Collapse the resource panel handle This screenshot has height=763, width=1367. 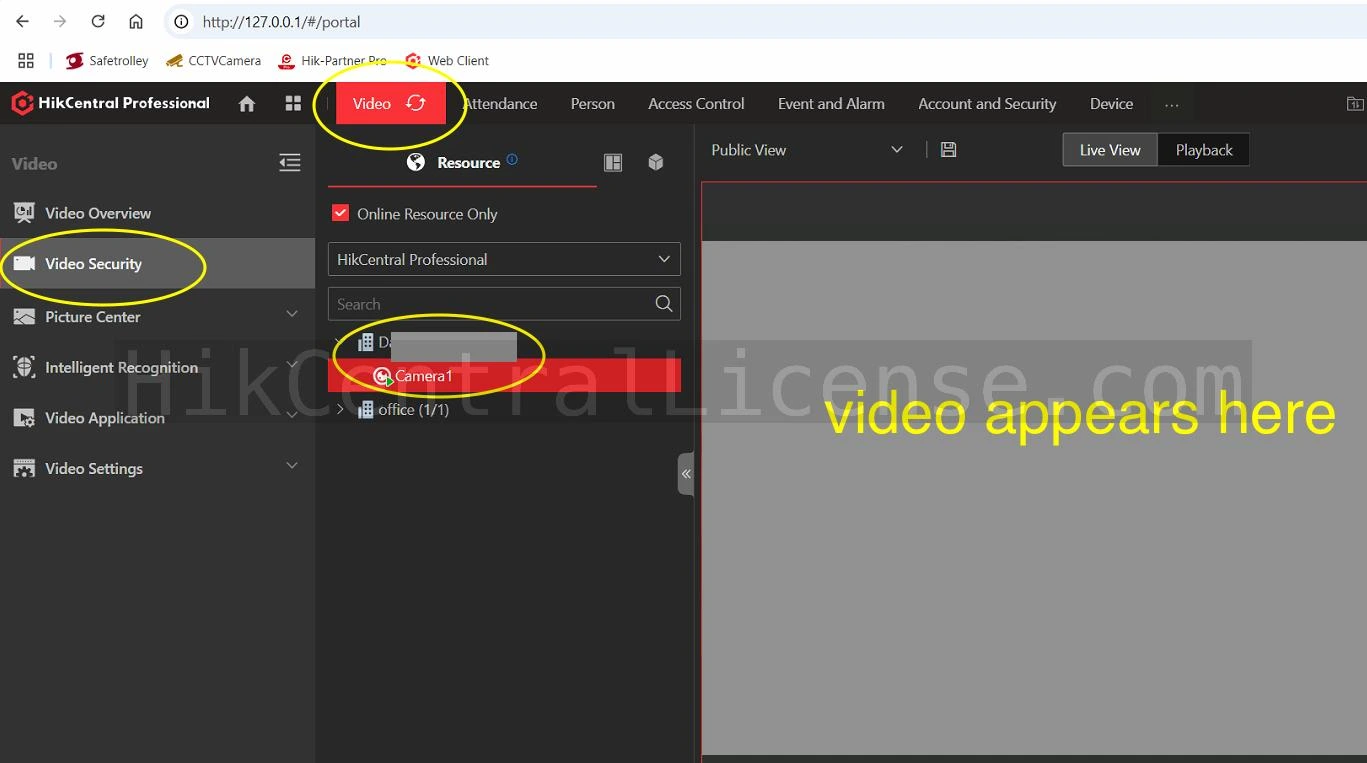click(686, 474)
